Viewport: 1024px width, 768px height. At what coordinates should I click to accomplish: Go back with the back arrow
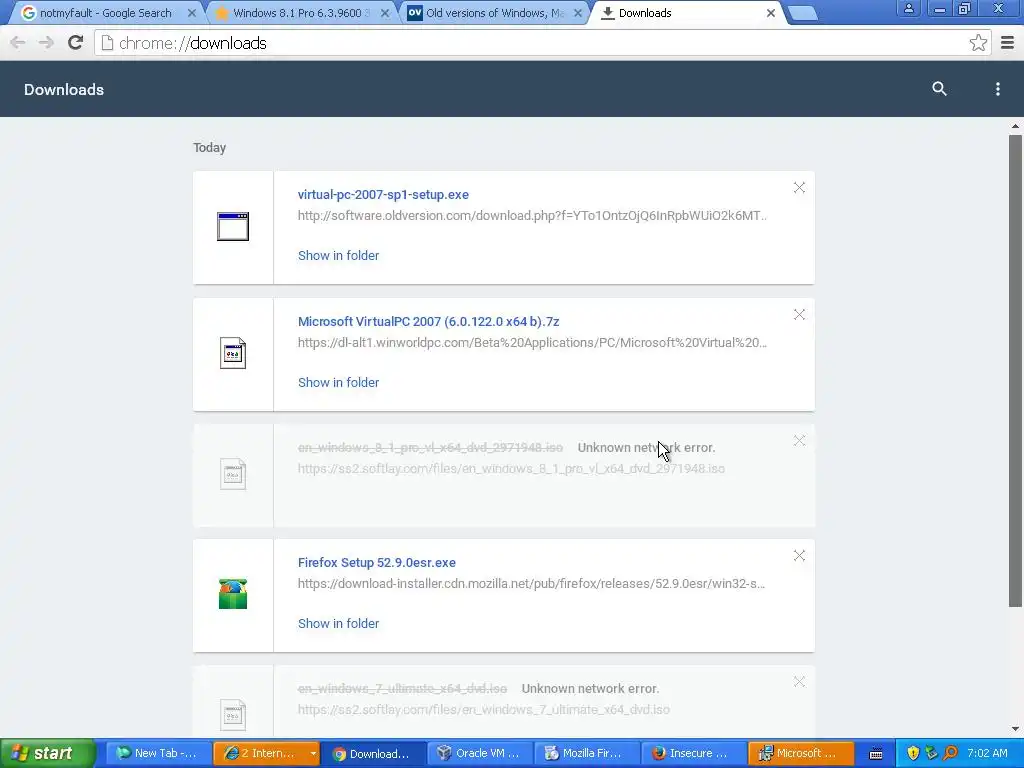(x=18, y=43)
